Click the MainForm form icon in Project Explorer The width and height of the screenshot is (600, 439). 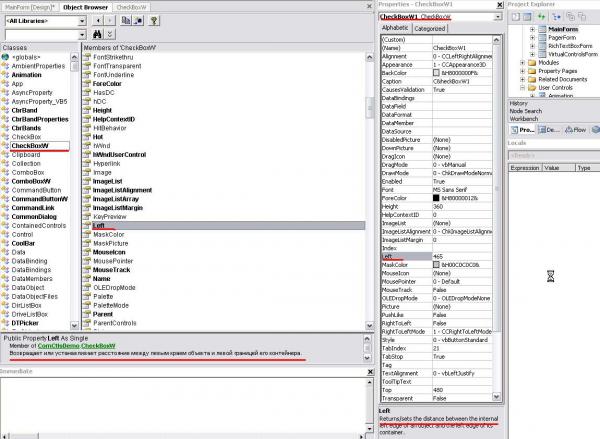pyautogui.click(x=542, y=29)
